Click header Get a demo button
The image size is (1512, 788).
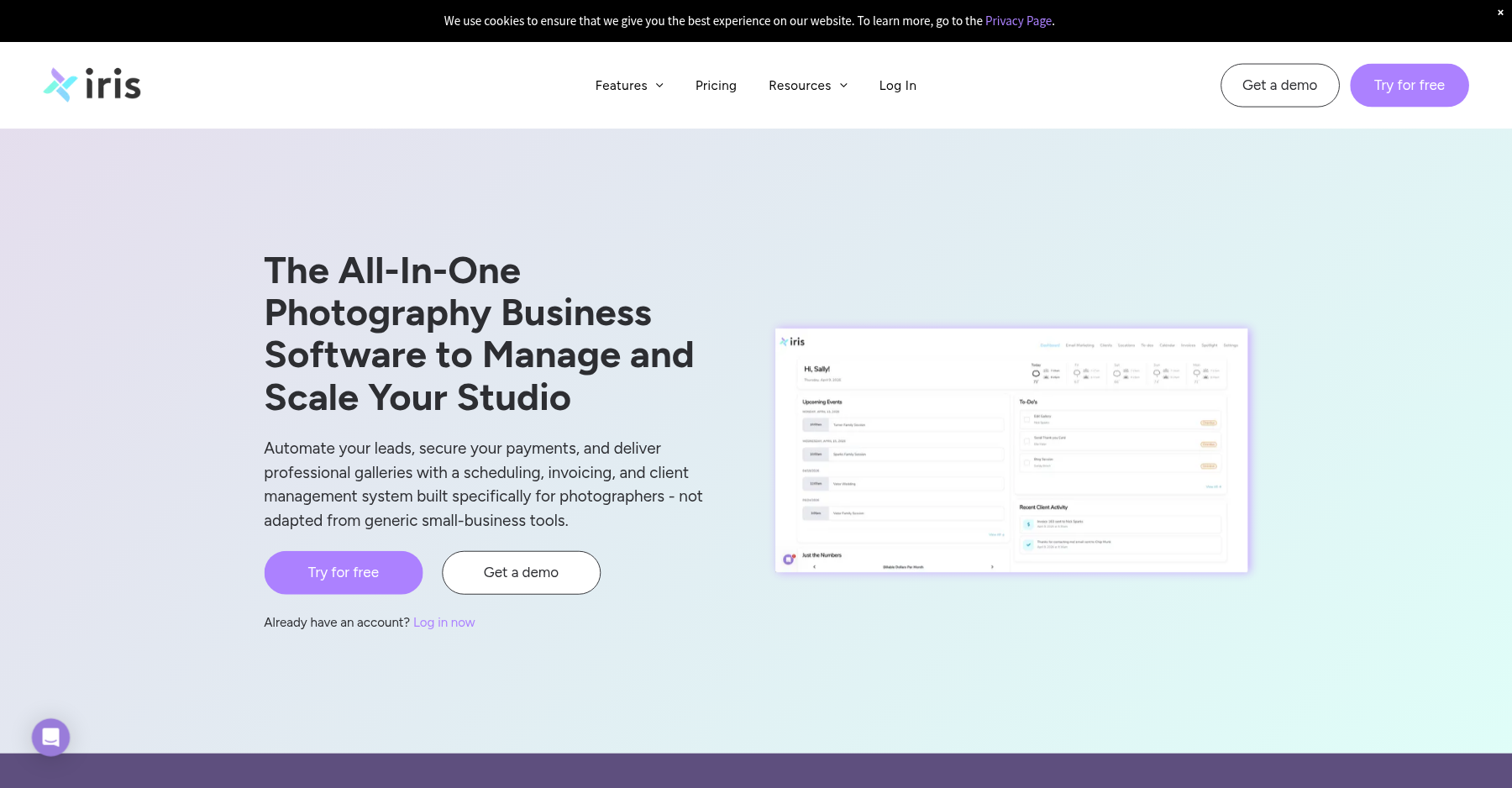[1279, 85]
